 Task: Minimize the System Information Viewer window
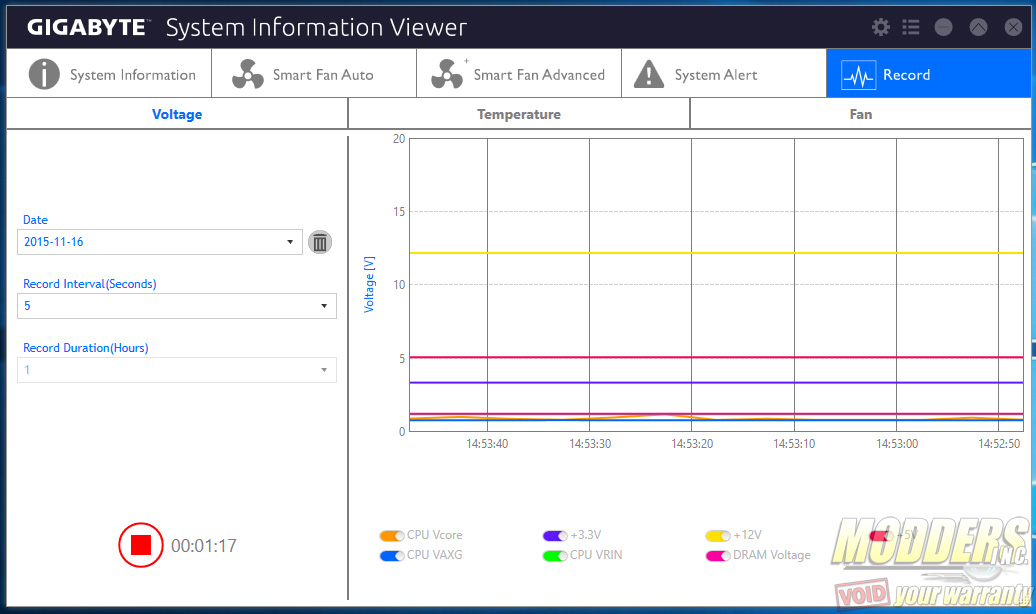coord(944,27)
